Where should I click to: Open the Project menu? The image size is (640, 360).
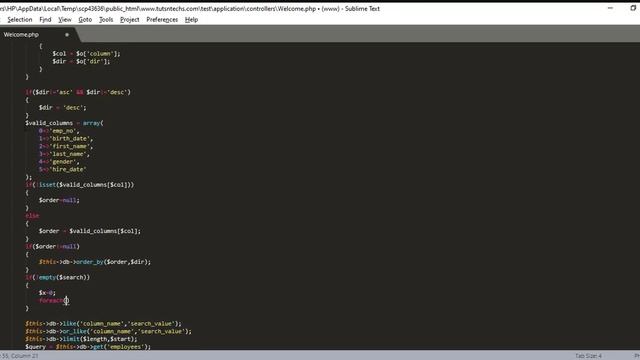tap(130, 20)
